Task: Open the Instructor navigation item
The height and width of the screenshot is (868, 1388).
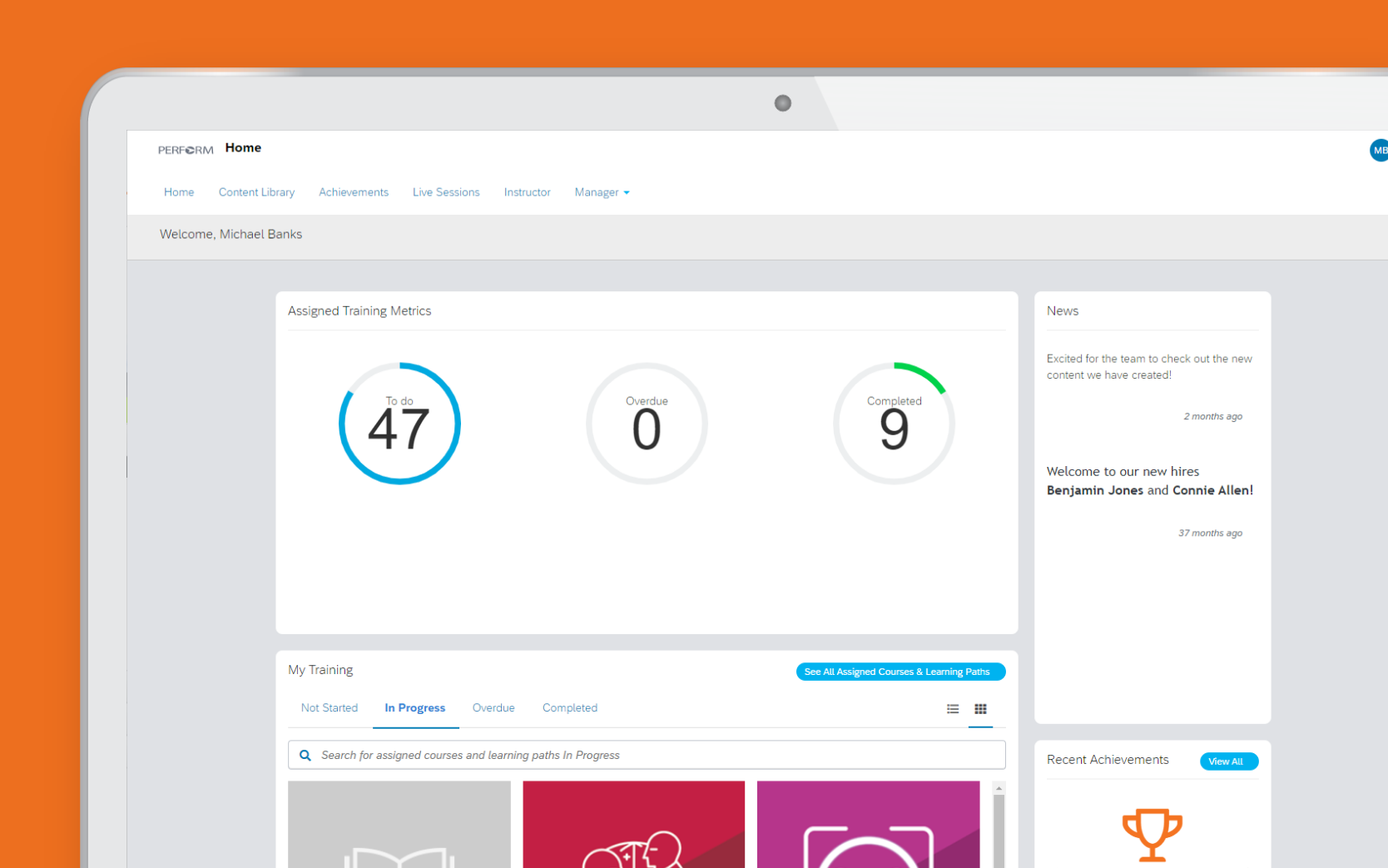Action: pos(528,192)
